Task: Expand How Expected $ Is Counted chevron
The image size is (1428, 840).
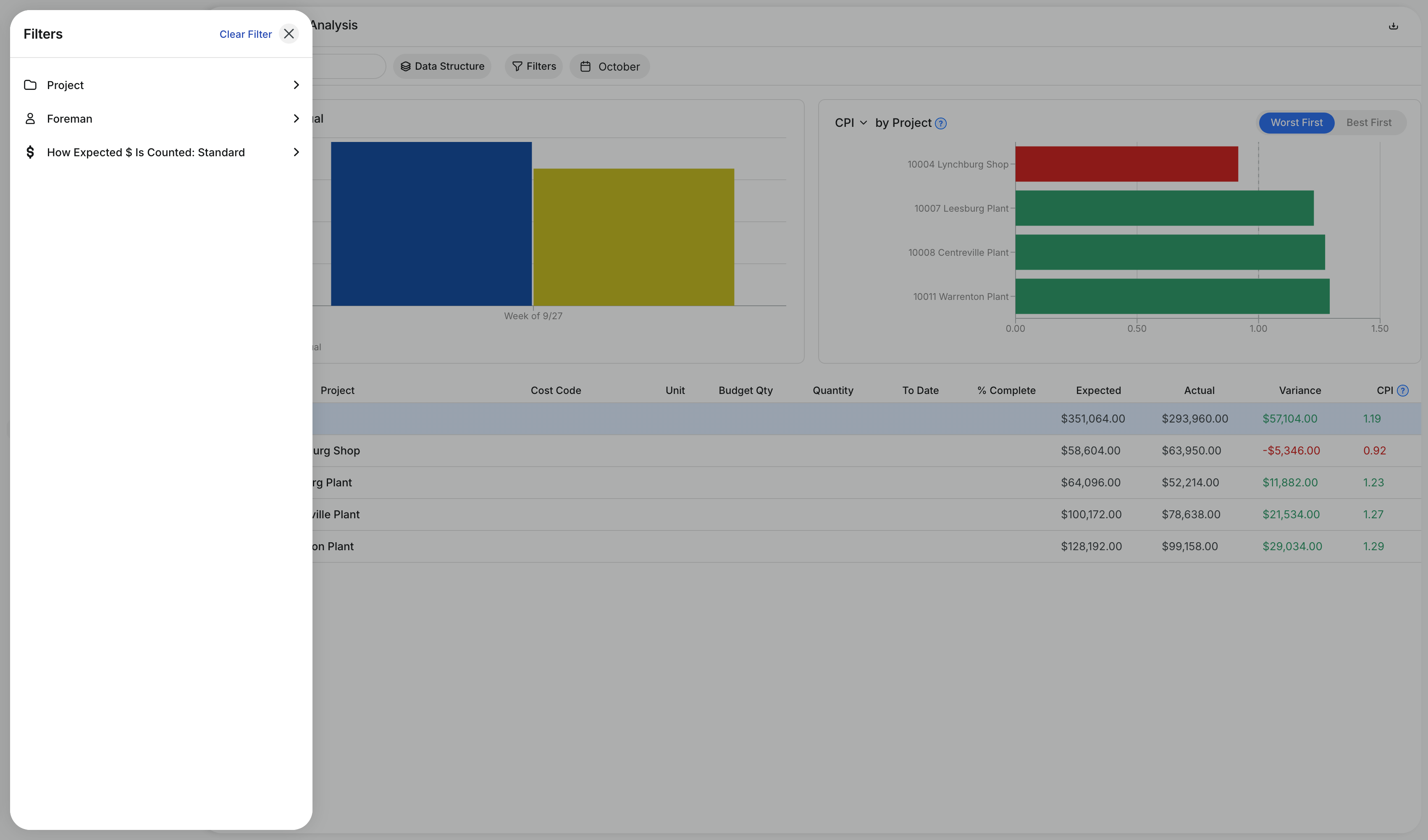Action: click(x=296, y=152)
